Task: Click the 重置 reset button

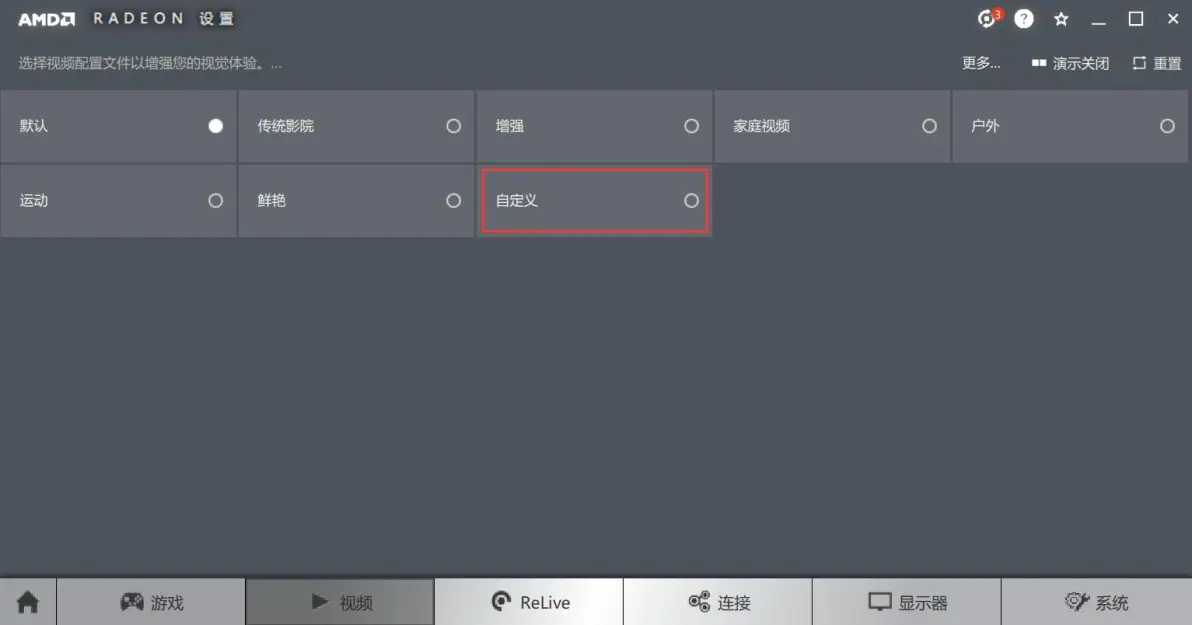Action: coord(1157,63)
